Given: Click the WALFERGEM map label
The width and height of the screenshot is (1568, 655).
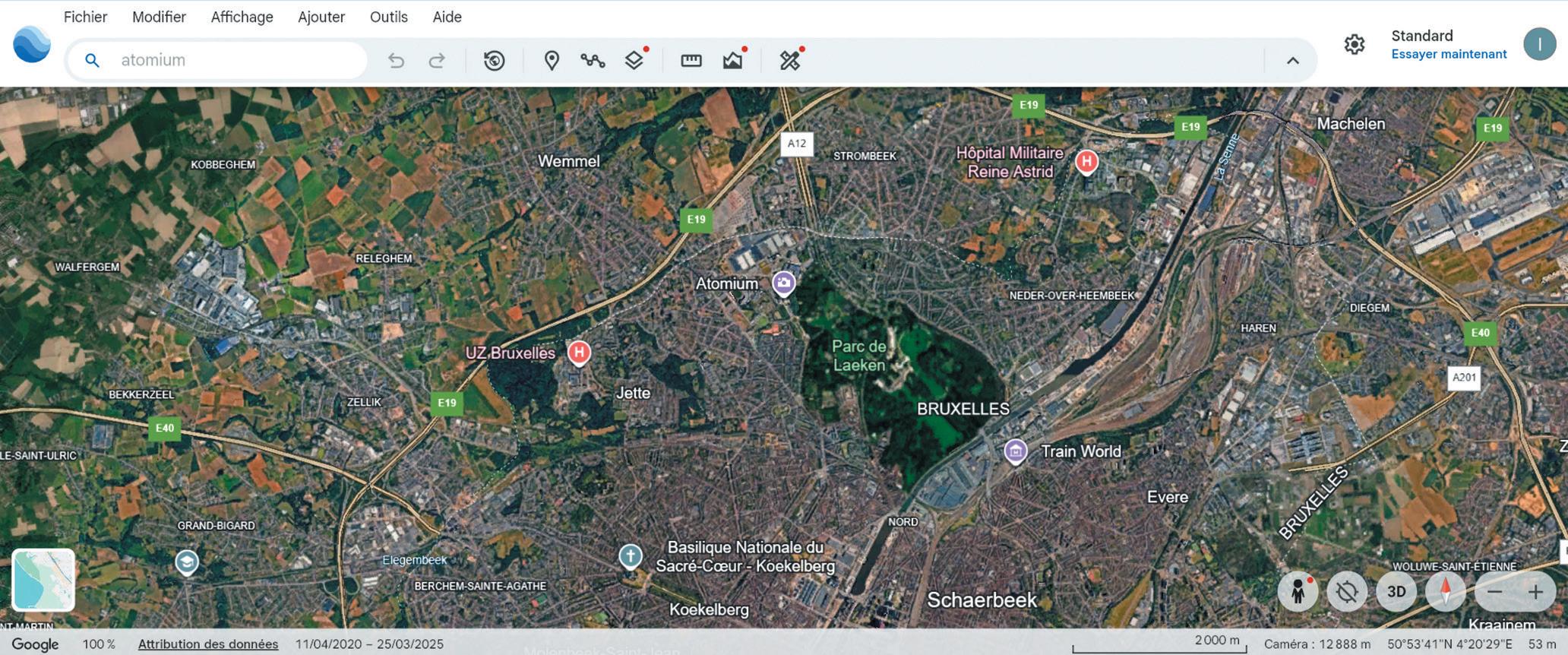Looking at the screenshot, I should click(87, 267).
